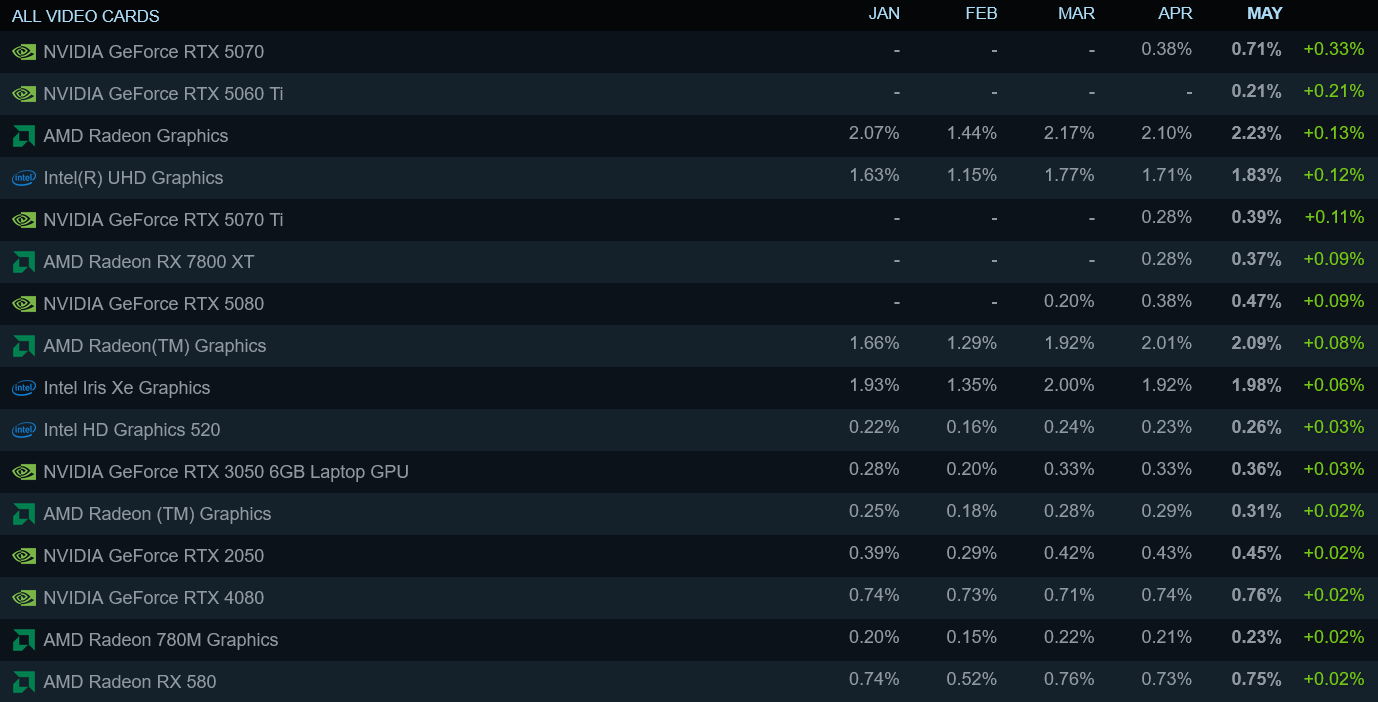Click the AMD icon next to RX 7800 XT
This screenshot has width=1378, height=702.
[24, 262]
